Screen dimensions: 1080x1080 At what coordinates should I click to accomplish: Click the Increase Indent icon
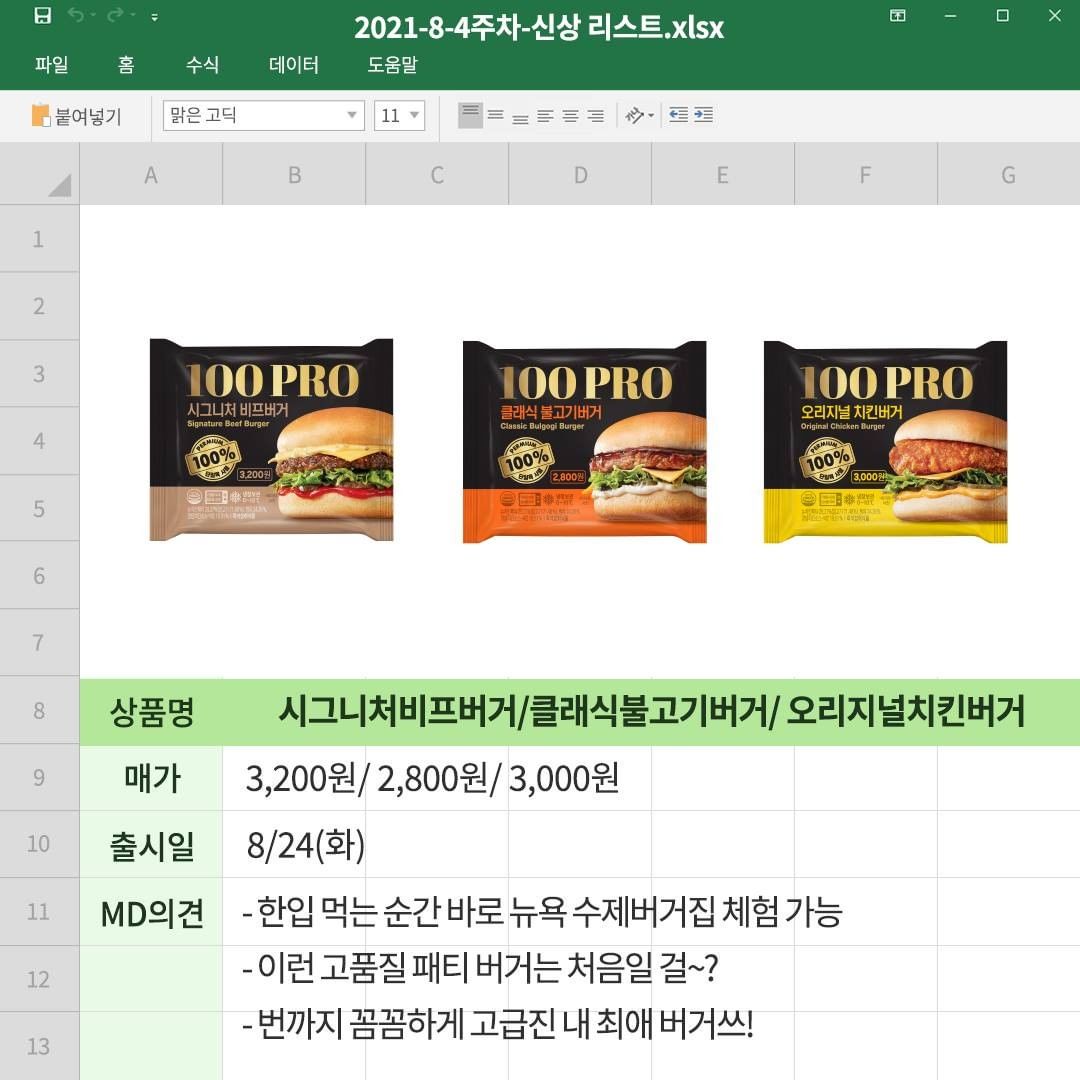703,115
